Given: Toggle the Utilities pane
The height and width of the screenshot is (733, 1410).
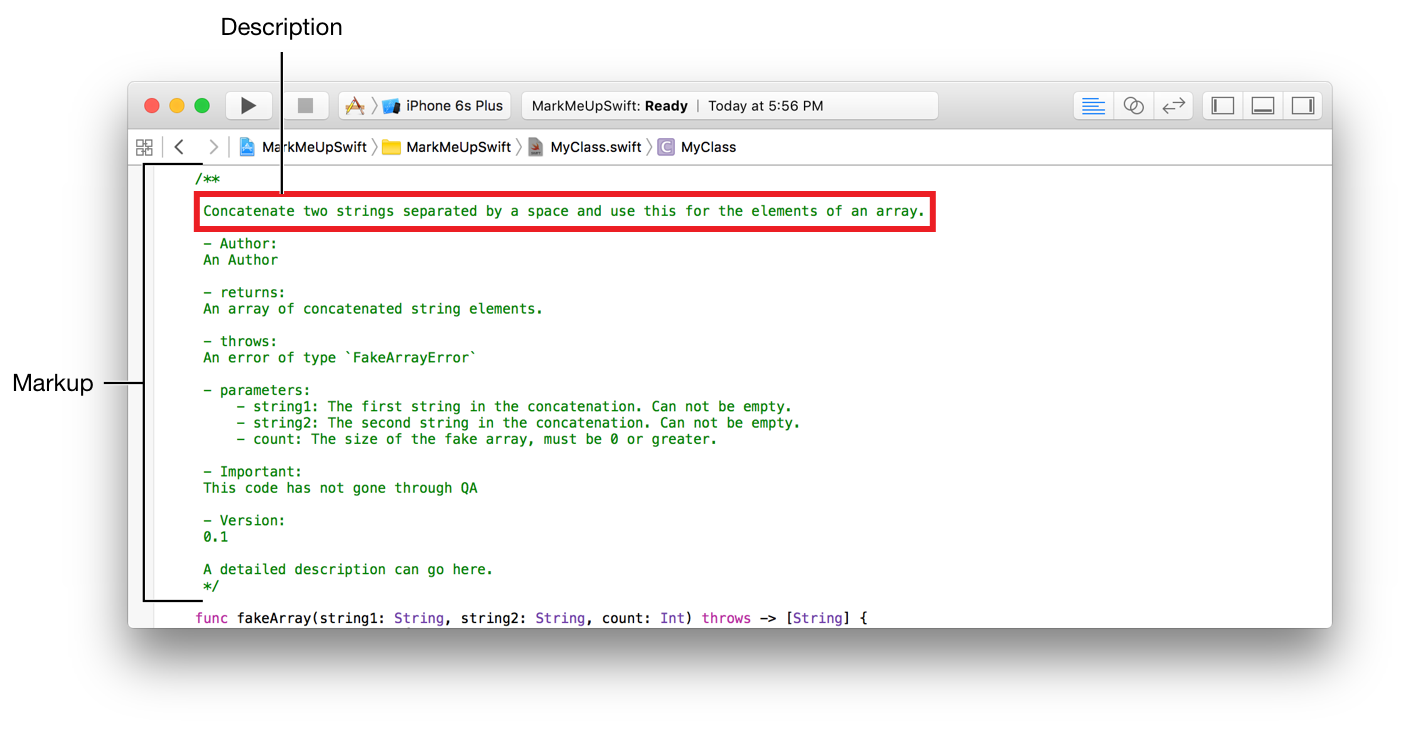Looking at the screenshot, I should [x=1302, y=106].
